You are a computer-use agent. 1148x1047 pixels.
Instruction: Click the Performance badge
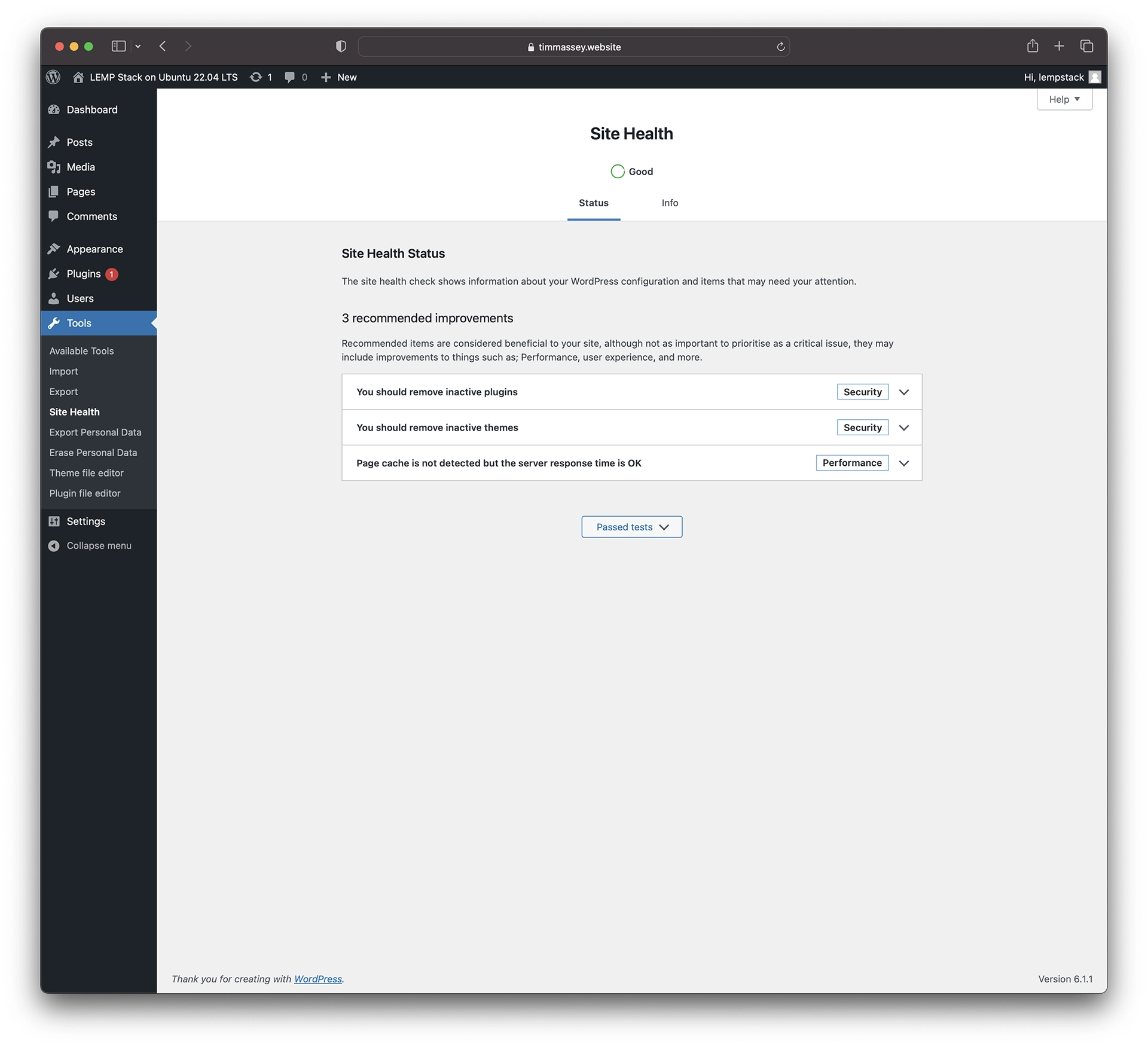pyautogui.click(x=852, y=463)
